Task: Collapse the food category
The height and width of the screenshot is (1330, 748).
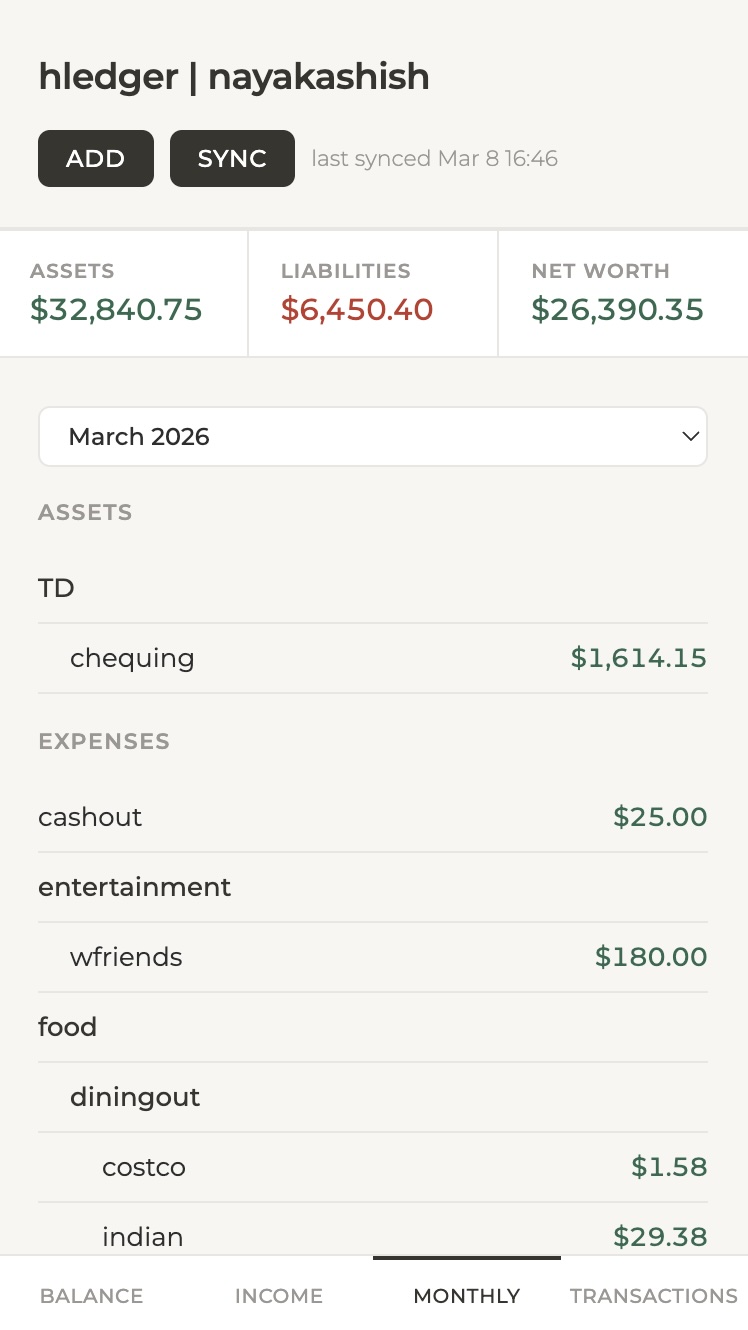Action: click(68, 1027)
